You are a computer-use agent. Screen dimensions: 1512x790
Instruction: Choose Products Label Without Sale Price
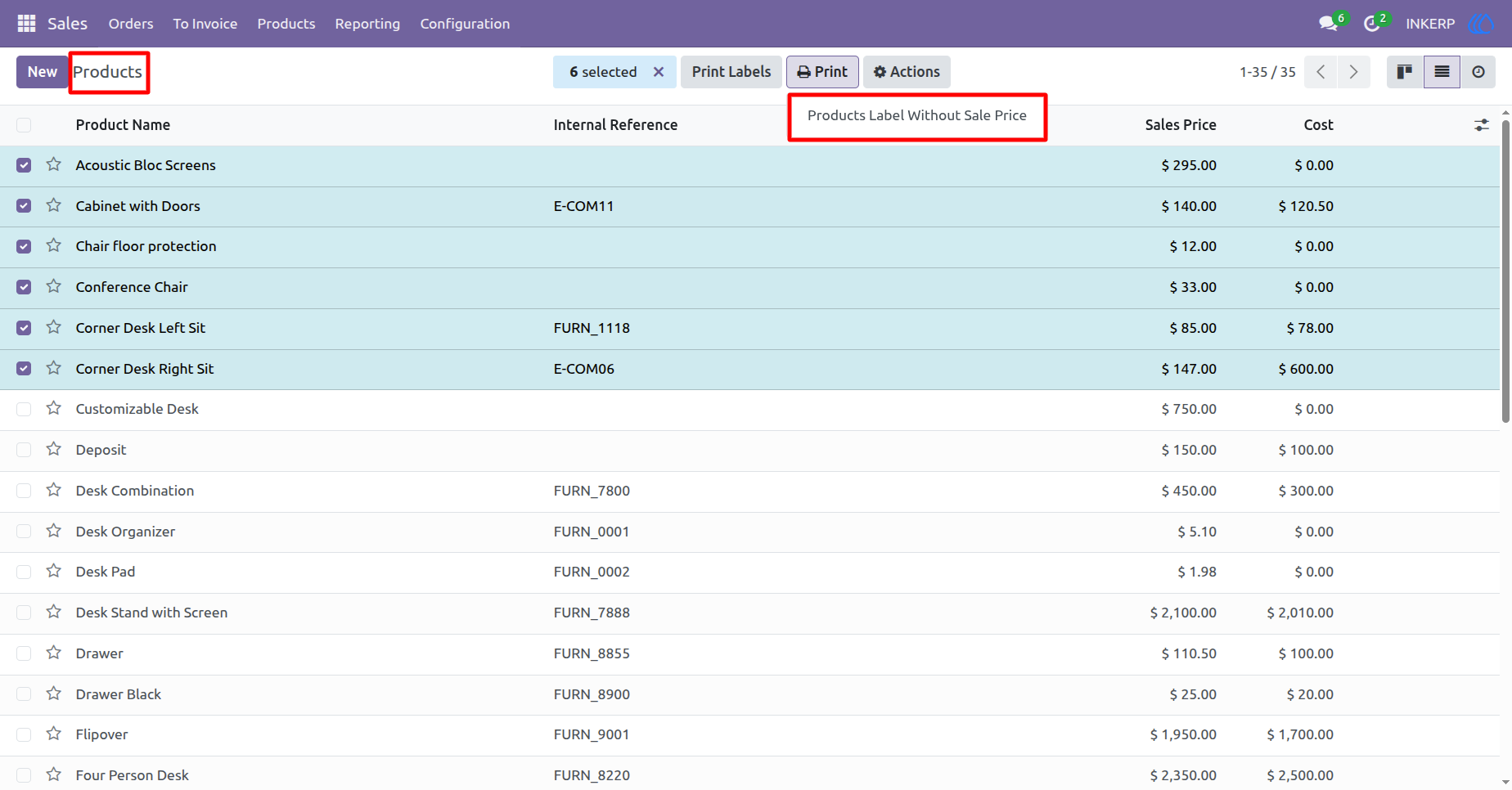tap(916, 115)
